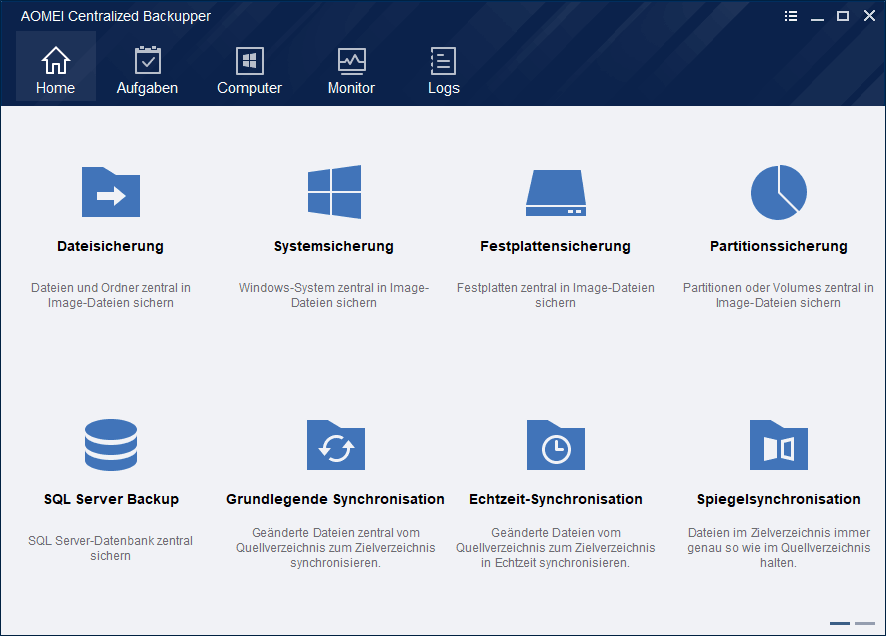This screenshot has width=886, height=636.
Task: Open Grundlegende Synchronisation title
Action: point(336,499)
